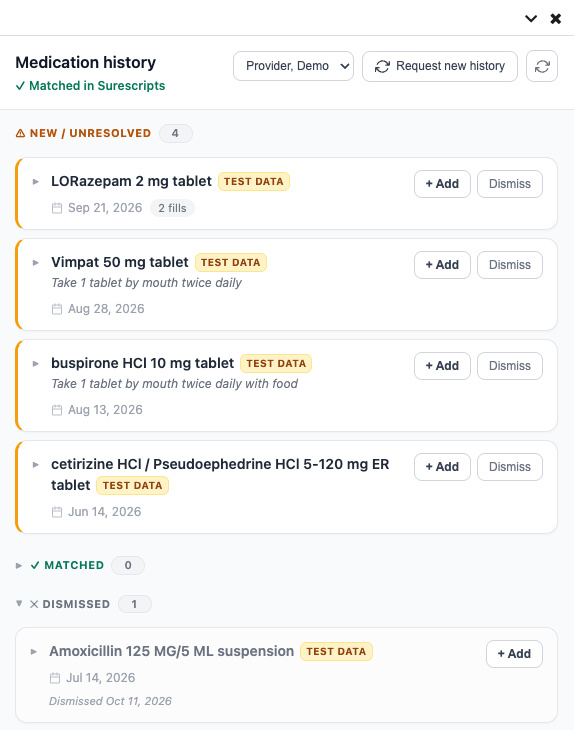This screenshot has height=730, width=574.
Task: Expand Amoxicillin 125 MG/5 ML suspension details
Action: click(x=34, y=651)
